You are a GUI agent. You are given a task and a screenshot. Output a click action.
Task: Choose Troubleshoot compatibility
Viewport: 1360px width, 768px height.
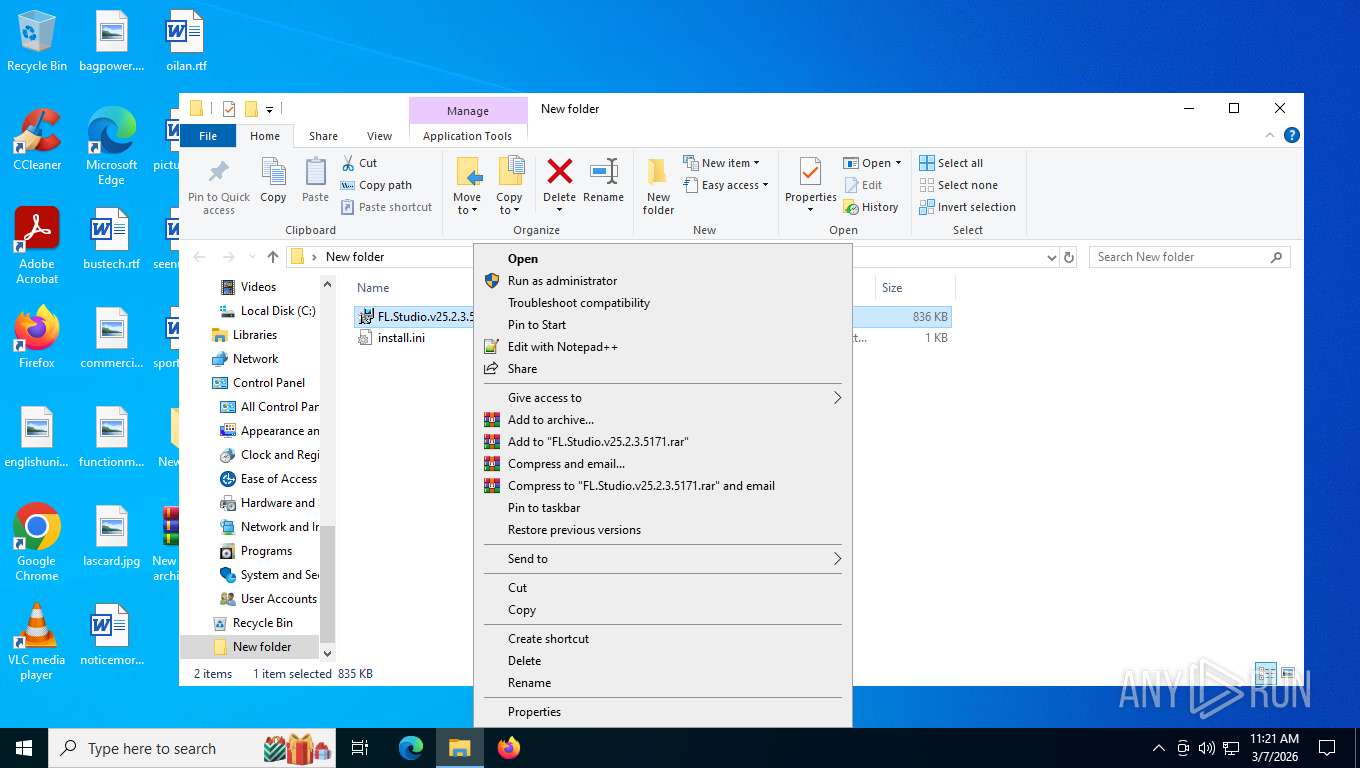pos(662,303)
